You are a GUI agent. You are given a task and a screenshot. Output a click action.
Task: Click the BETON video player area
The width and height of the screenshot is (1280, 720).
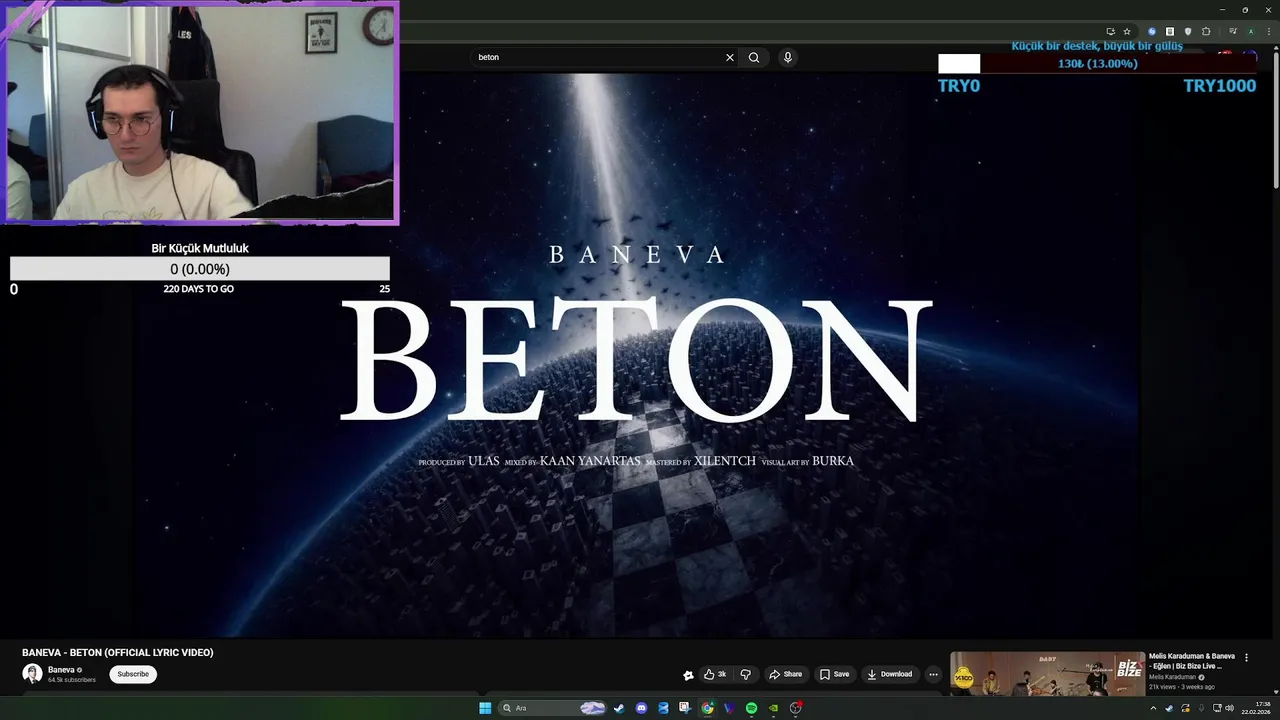tap(636, 355)
